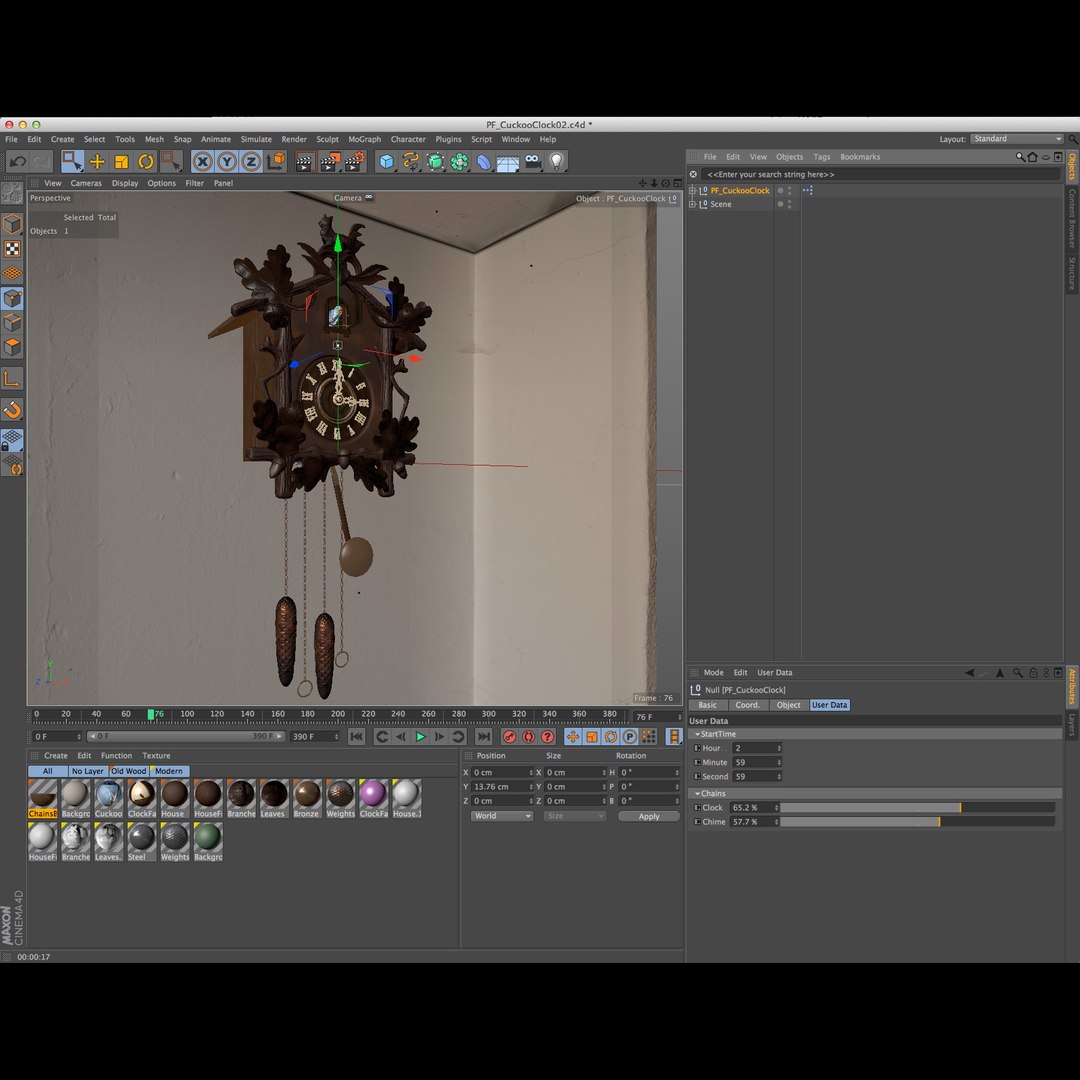The image size is (1080, 1080).
Task: Toggle the X axis lock
Action: (202, 162)
